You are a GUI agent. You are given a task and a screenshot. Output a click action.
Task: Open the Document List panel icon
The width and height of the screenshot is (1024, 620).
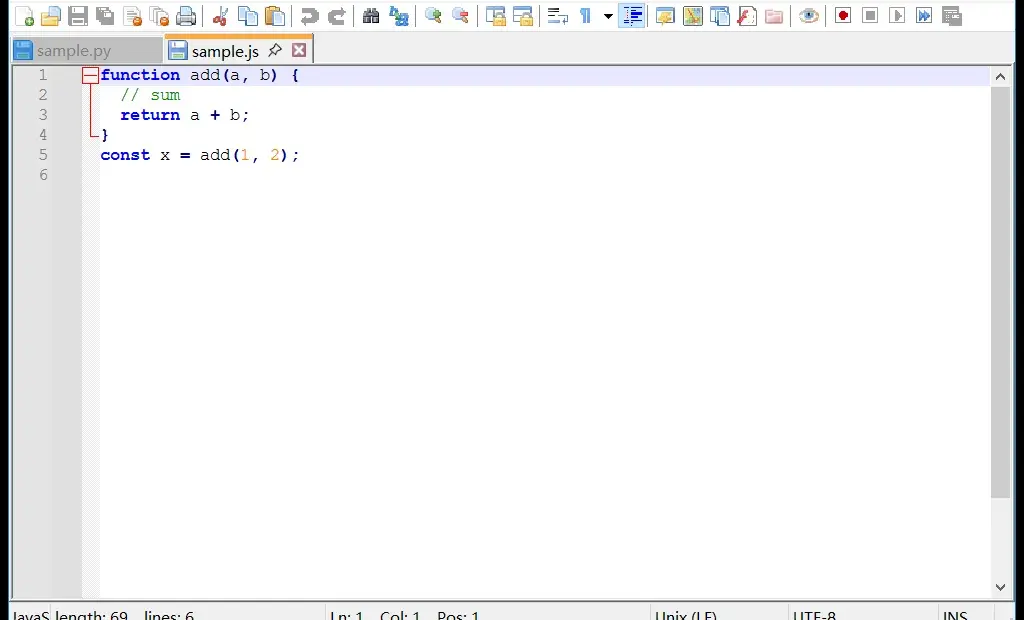pyautogui.click(x=720, y=16)
